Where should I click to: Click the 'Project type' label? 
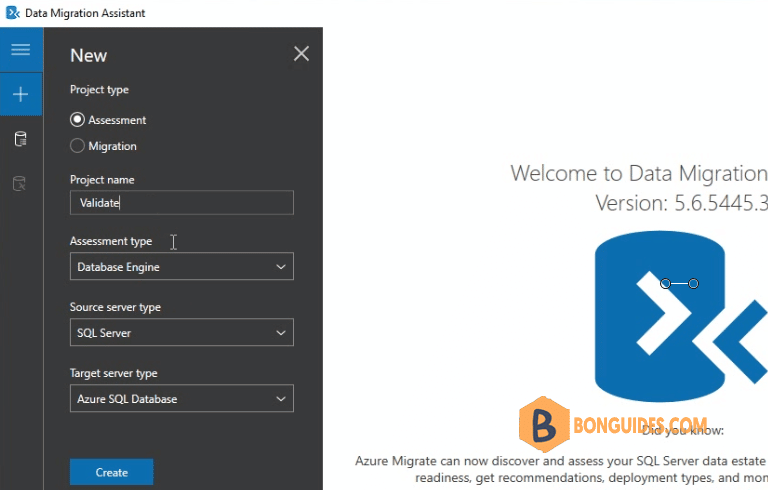pos(99,90)
